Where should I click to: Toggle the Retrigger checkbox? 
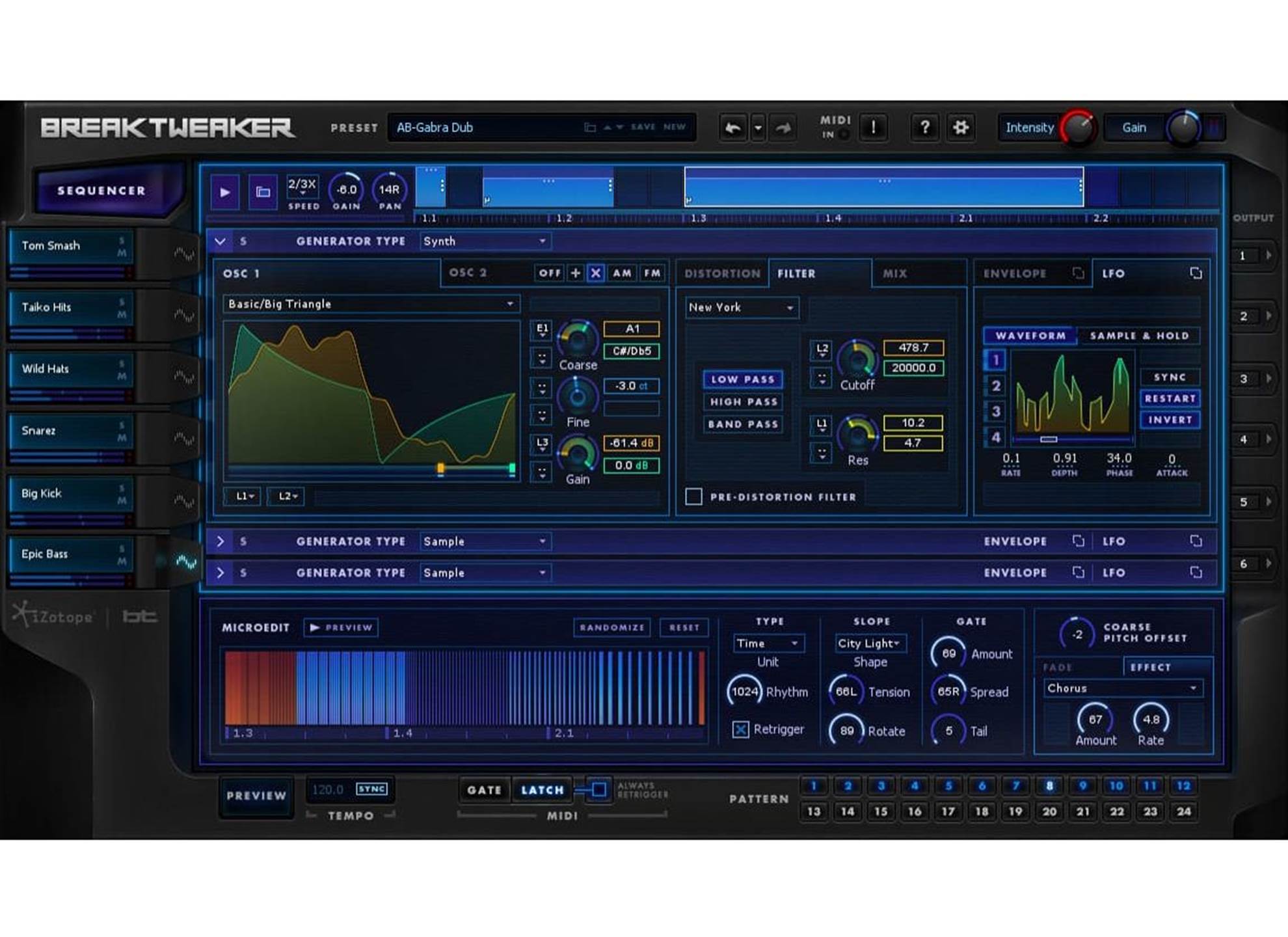click(740, 729)
